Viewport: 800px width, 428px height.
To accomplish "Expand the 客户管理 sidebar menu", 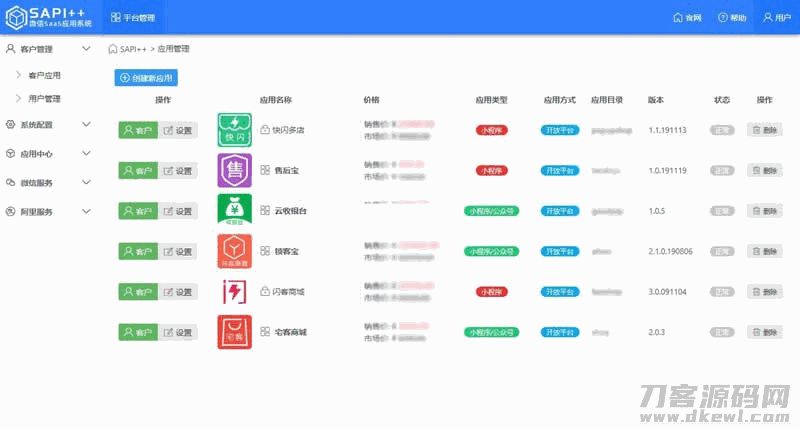I will 47,48.
